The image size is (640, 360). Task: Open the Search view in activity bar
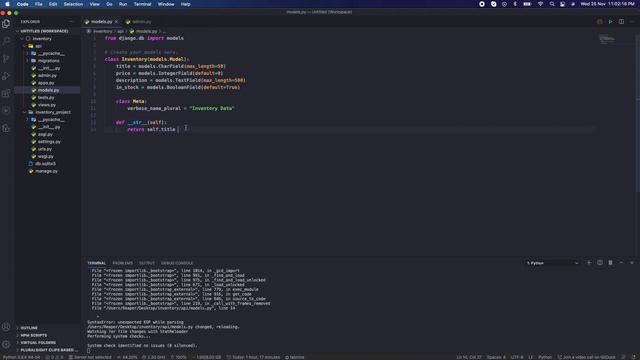click(x=6, y=41)
